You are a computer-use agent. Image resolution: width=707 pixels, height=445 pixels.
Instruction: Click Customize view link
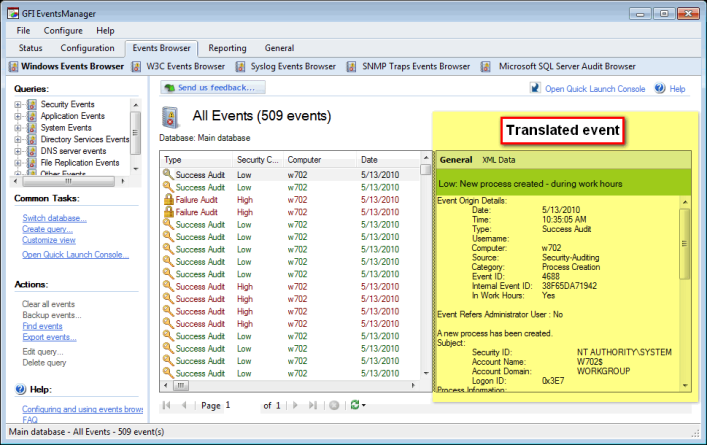(49, 240)
